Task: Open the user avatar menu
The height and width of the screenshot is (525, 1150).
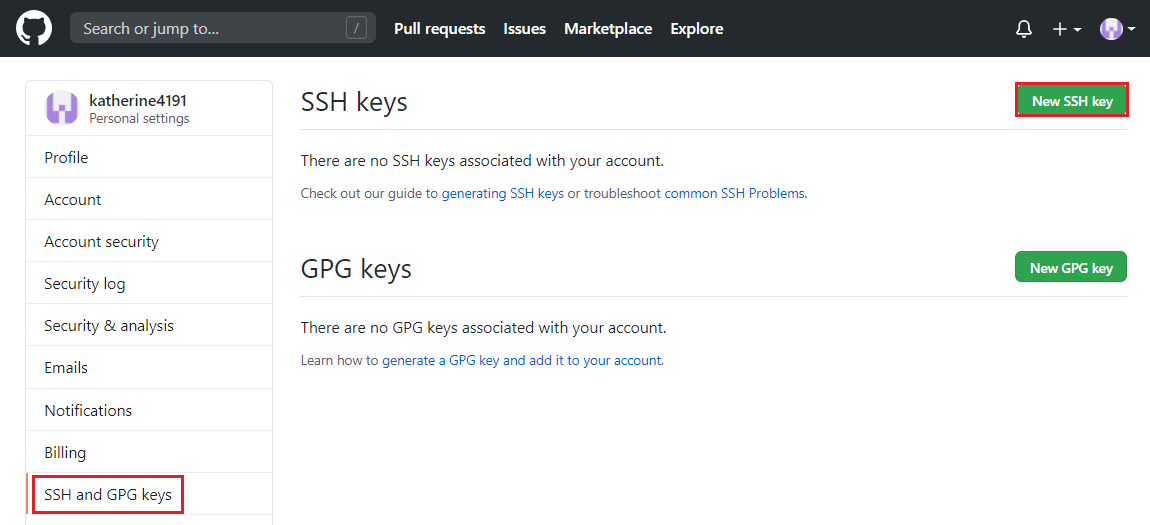Action: click(1118, 29)
